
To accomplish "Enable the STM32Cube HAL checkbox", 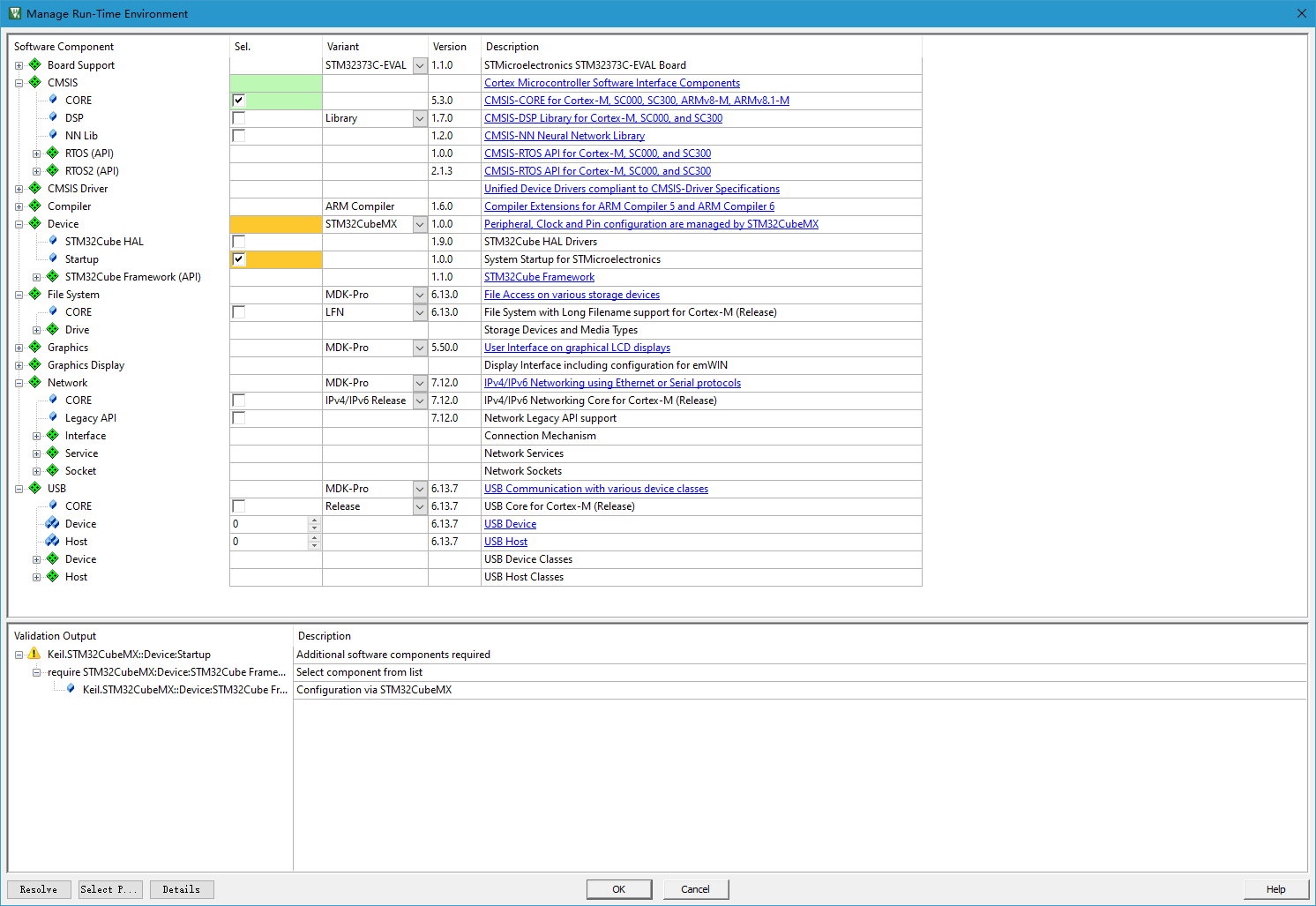I will point(238,242).
